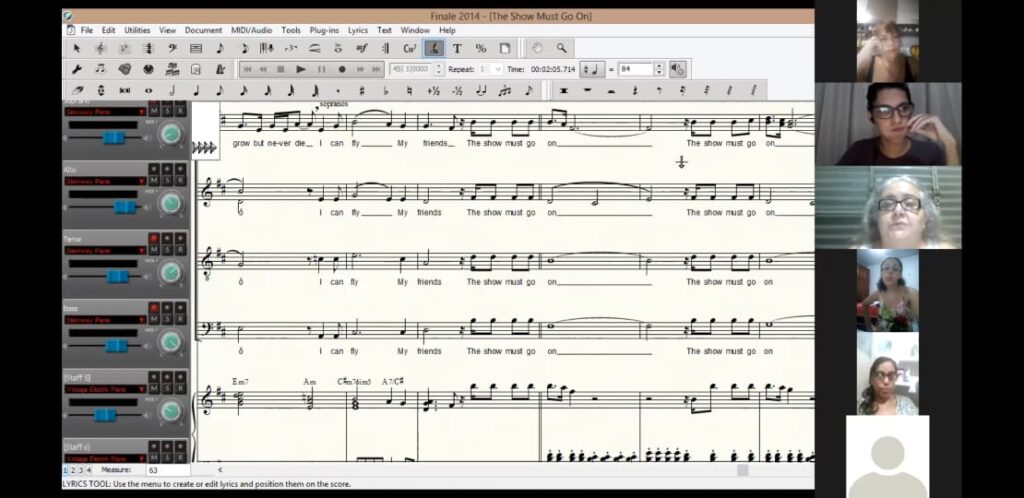The image size is (1024, 498).
Task: Switch to layer 2 button
Action: tap(72, 470)
